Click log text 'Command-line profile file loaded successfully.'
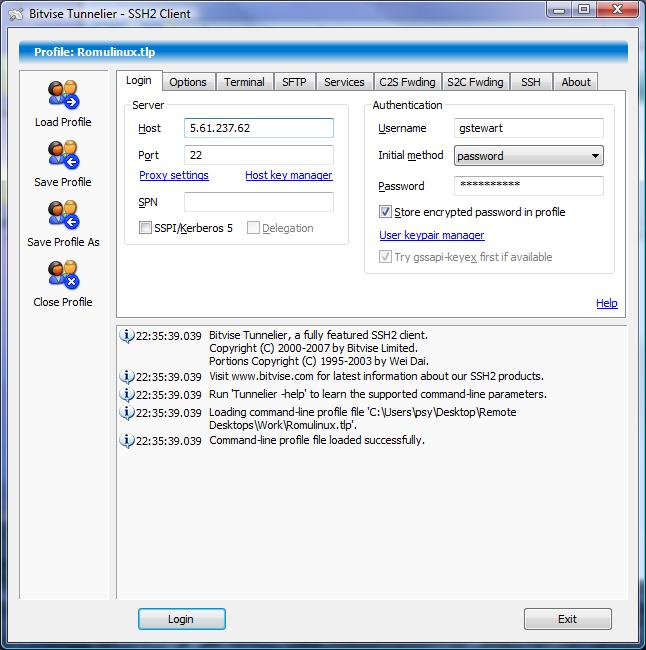The width and height of the screenshot is (646, 650). pyautogui.click(x=317, y=440)
